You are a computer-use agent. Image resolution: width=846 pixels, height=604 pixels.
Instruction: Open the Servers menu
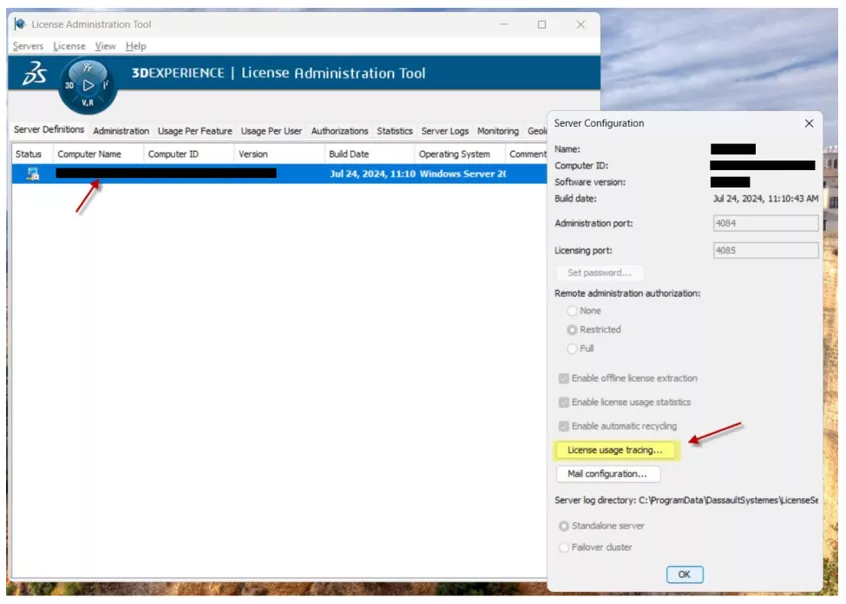click(28, 46)
